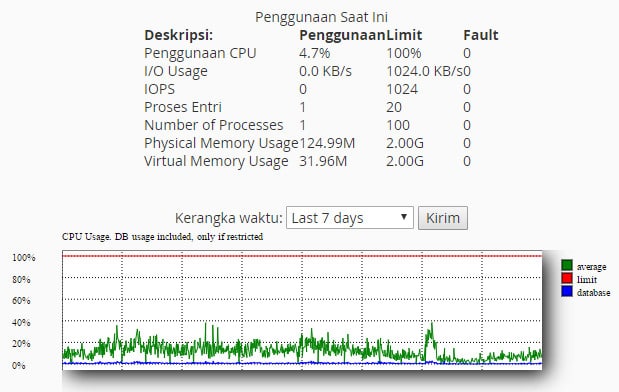Select the I/O value 0.0 KB/s
This screenshot has height=392, width=619.
[x=325, y=71]
